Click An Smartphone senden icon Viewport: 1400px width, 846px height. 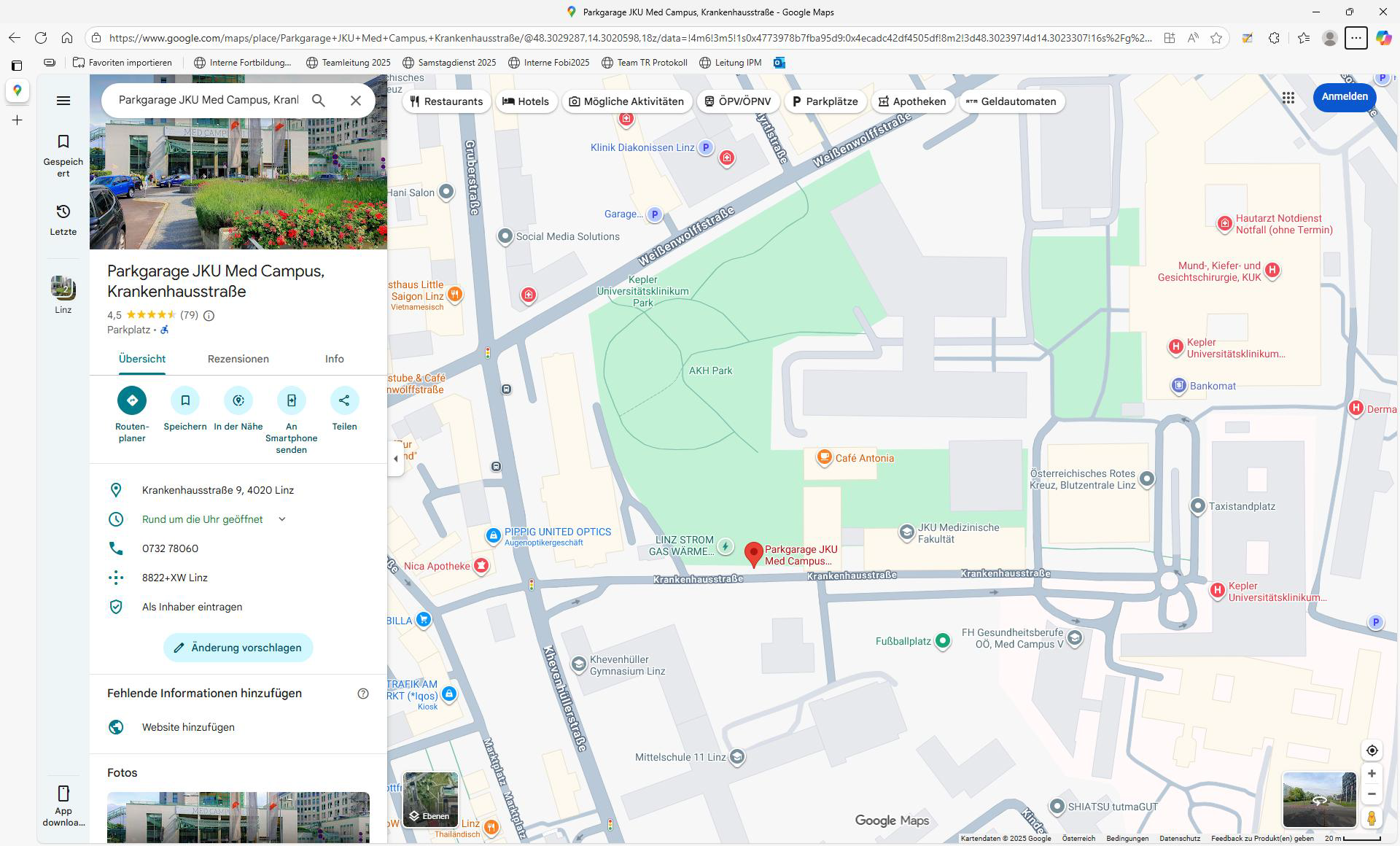[291, 400]
